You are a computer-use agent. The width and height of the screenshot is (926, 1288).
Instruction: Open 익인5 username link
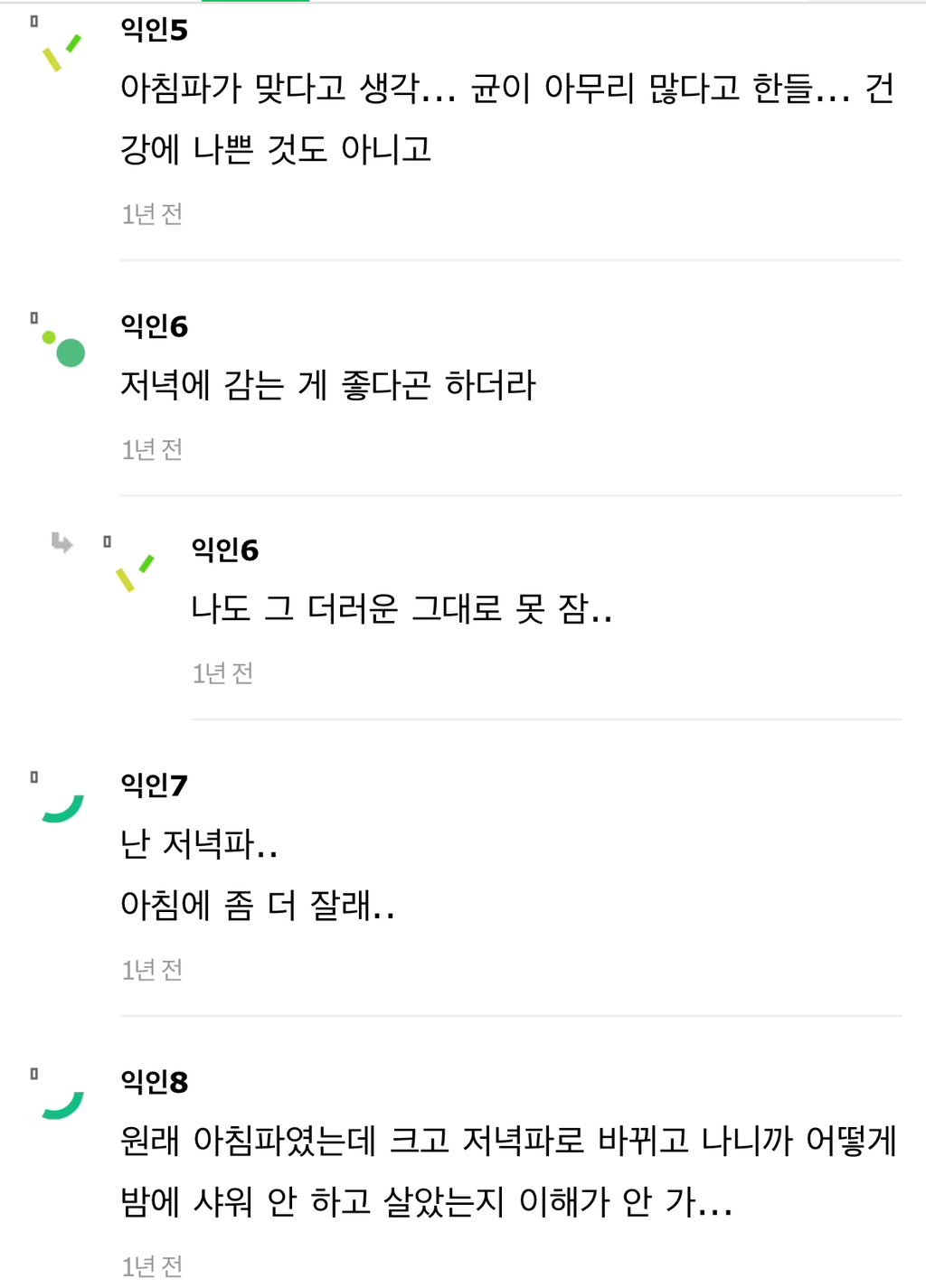click(x=155, y=30)
